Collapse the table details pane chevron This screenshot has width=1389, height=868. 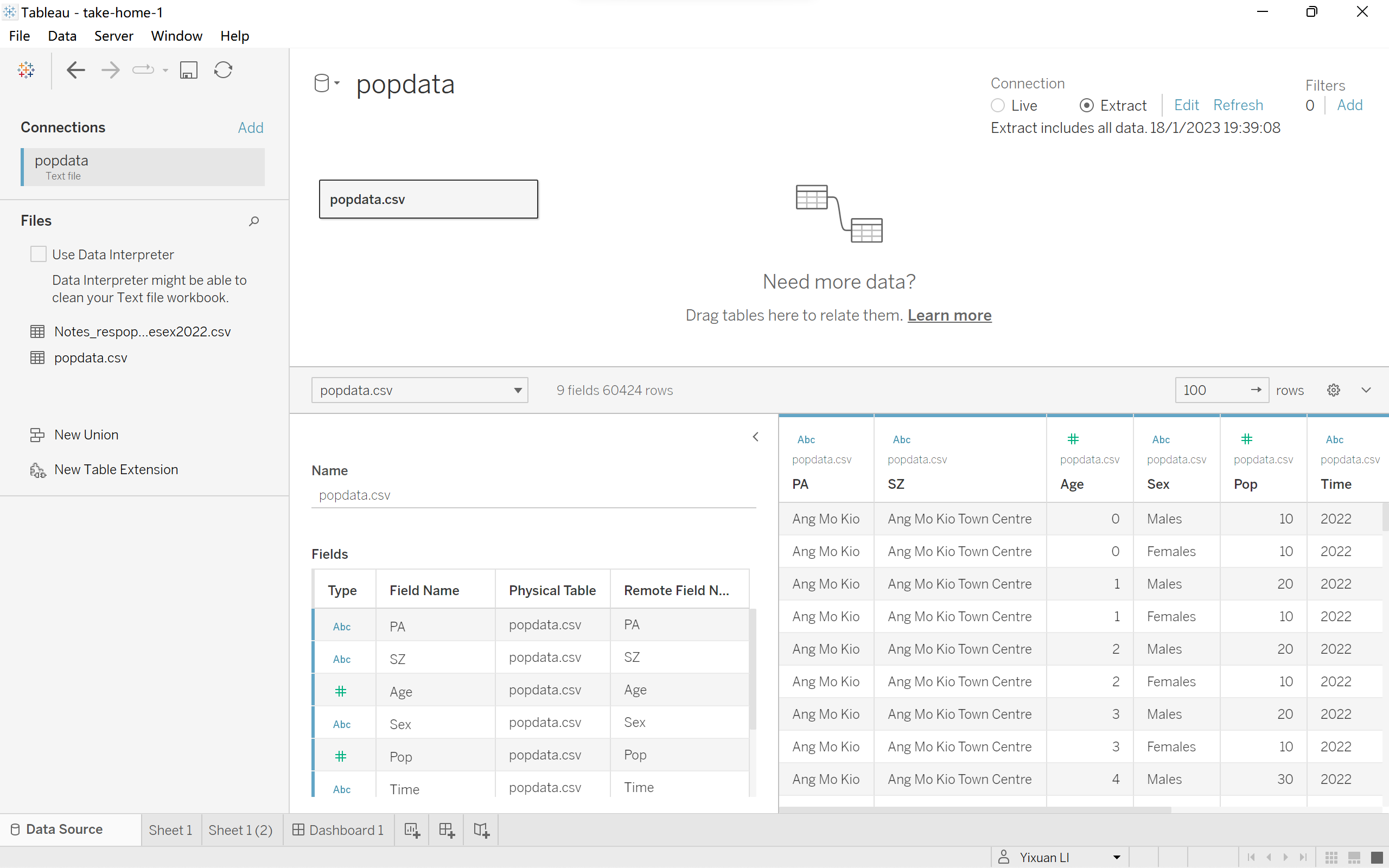(755, 437)
